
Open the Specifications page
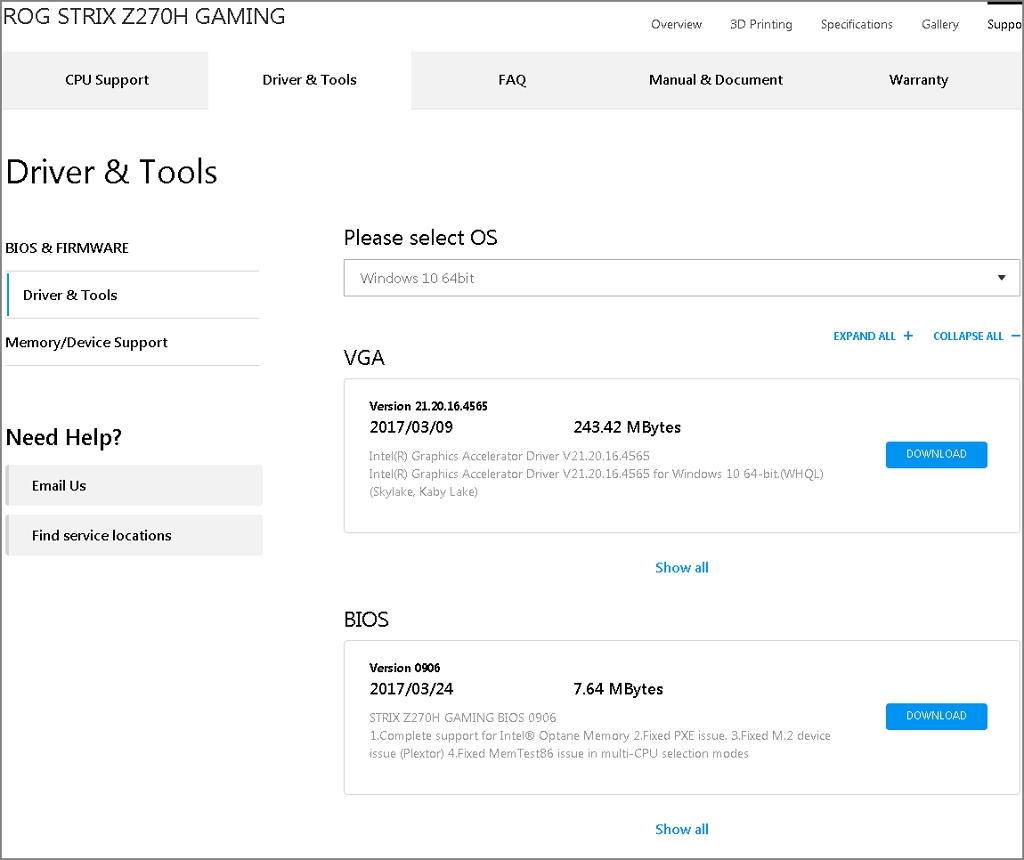pyautogui.click(x=856, y=24)
